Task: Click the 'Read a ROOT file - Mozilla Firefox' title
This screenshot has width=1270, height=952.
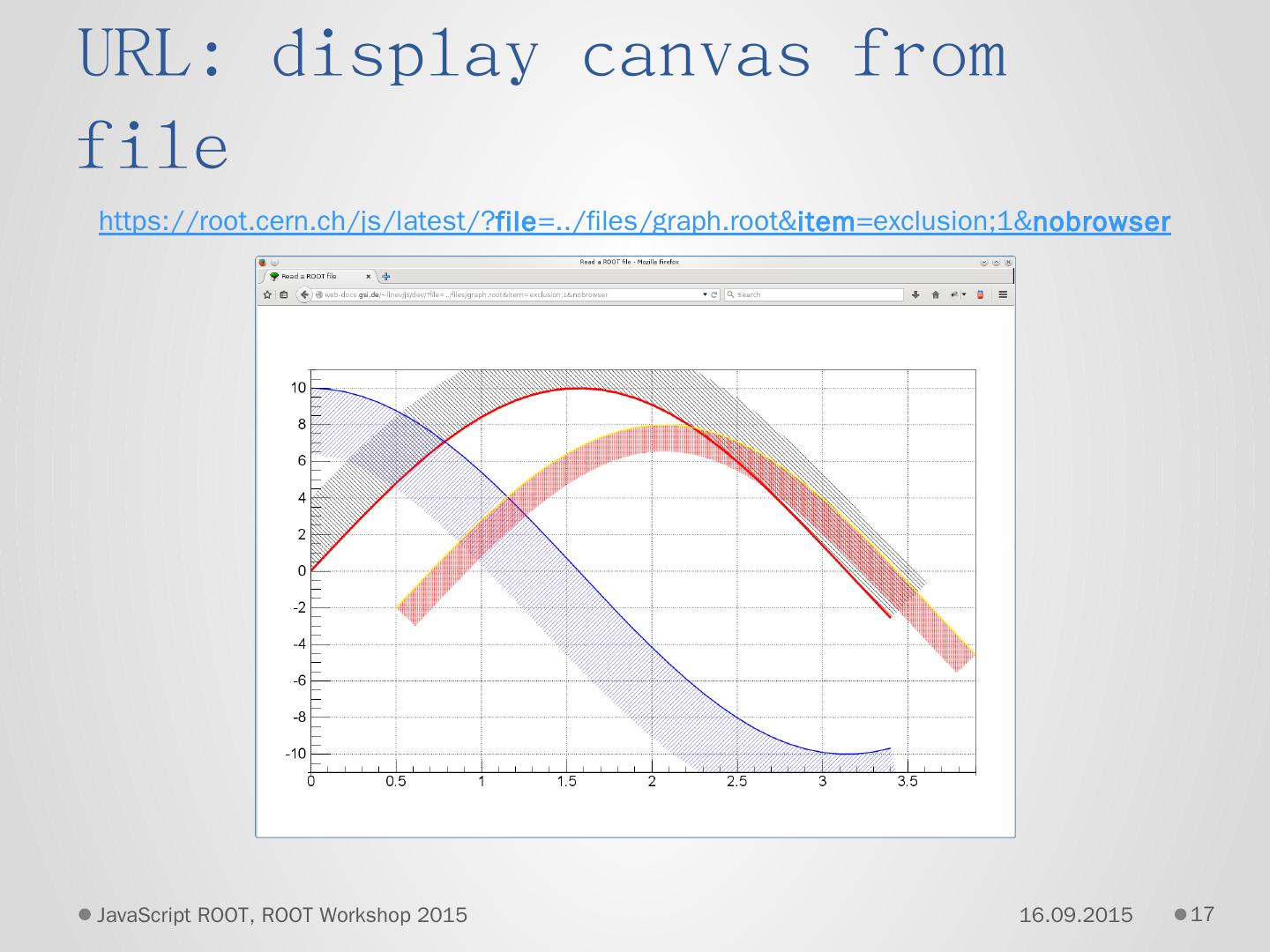Action: [x=629, y=262]
